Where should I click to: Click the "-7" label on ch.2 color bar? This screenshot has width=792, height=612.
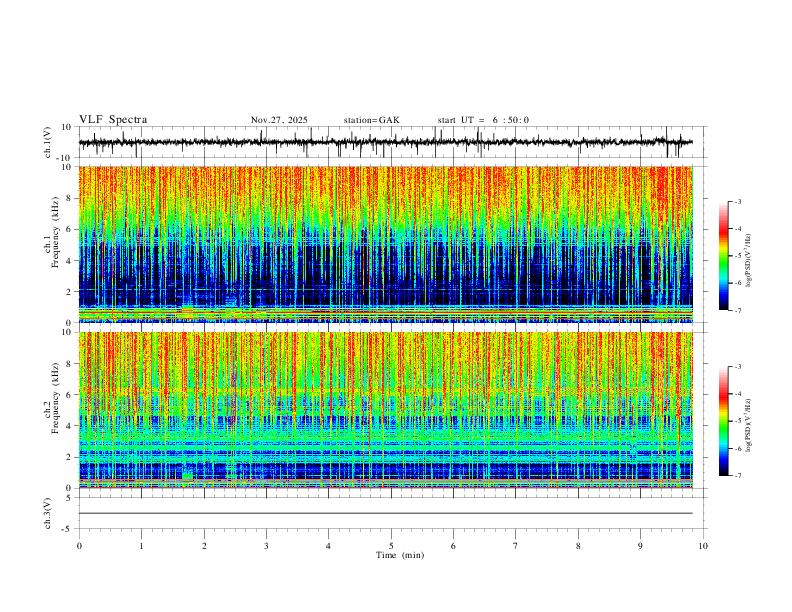737,476
